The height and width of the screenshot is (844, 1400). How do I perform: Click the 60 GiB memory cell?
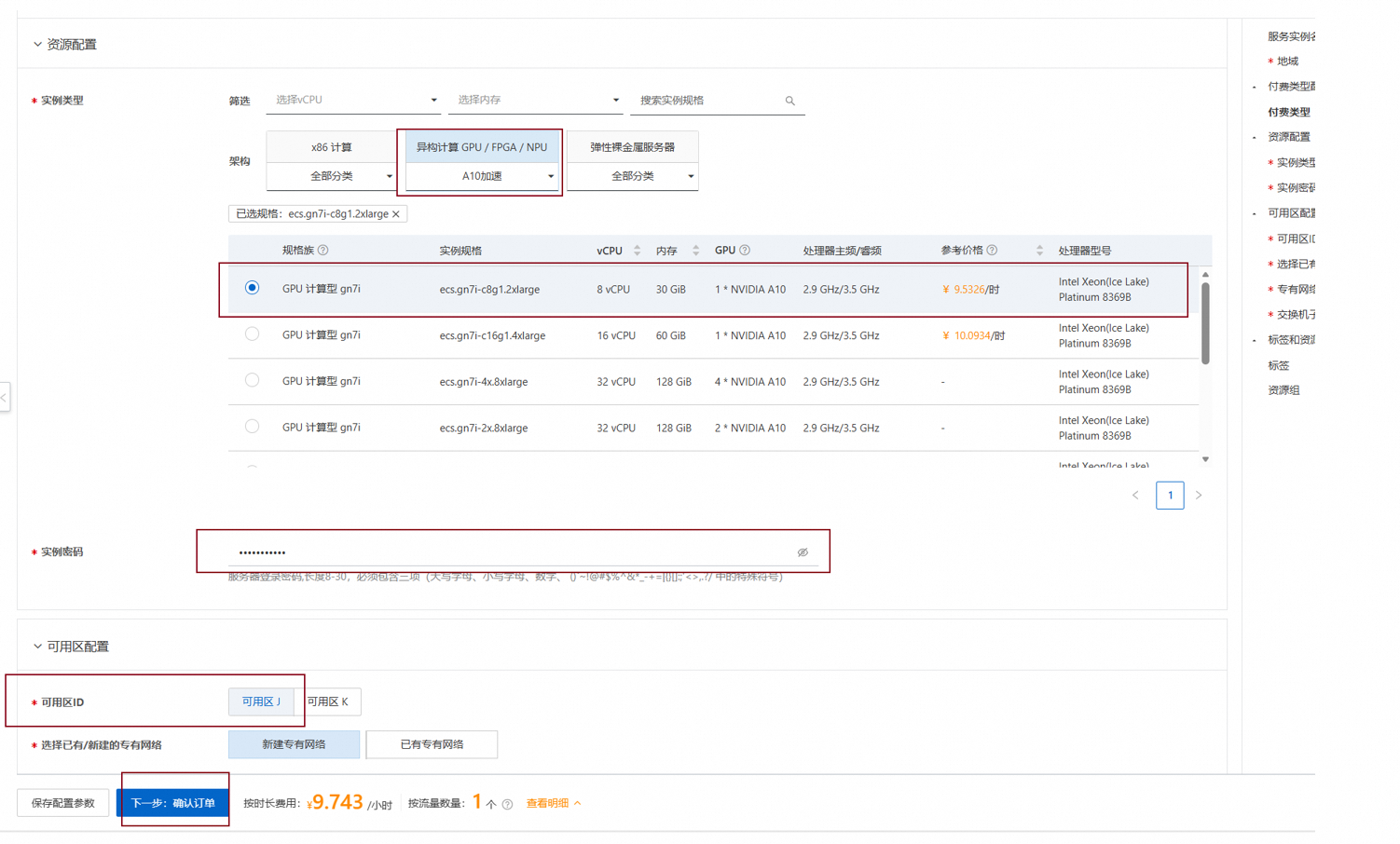tap(673, 335)
